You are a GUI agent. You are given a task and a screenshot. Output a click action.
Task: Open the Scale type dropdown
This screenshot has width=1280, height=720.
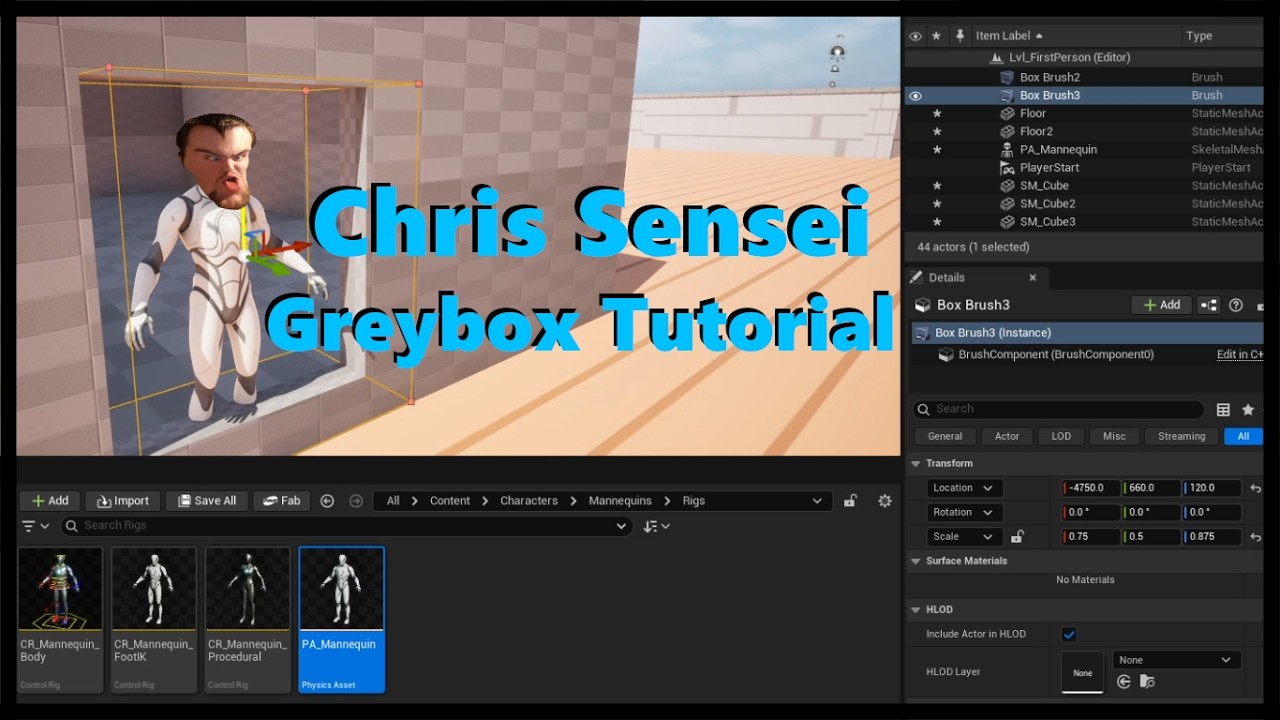pos(964,537)
